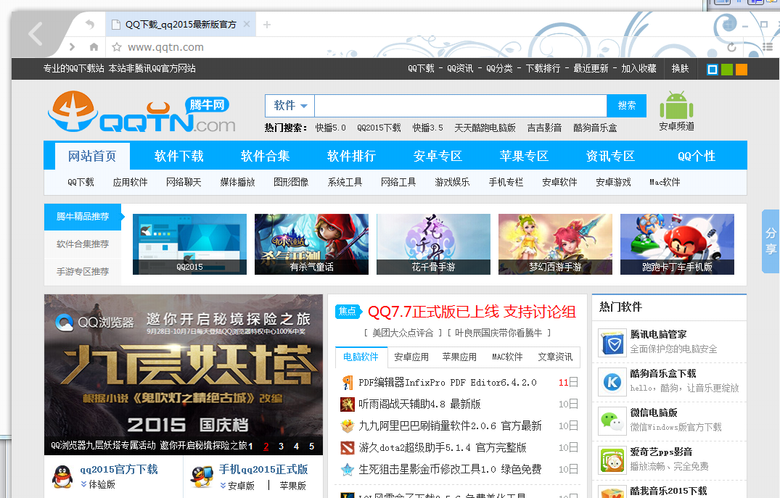Click the 换肤 skin link

point(680,69)
